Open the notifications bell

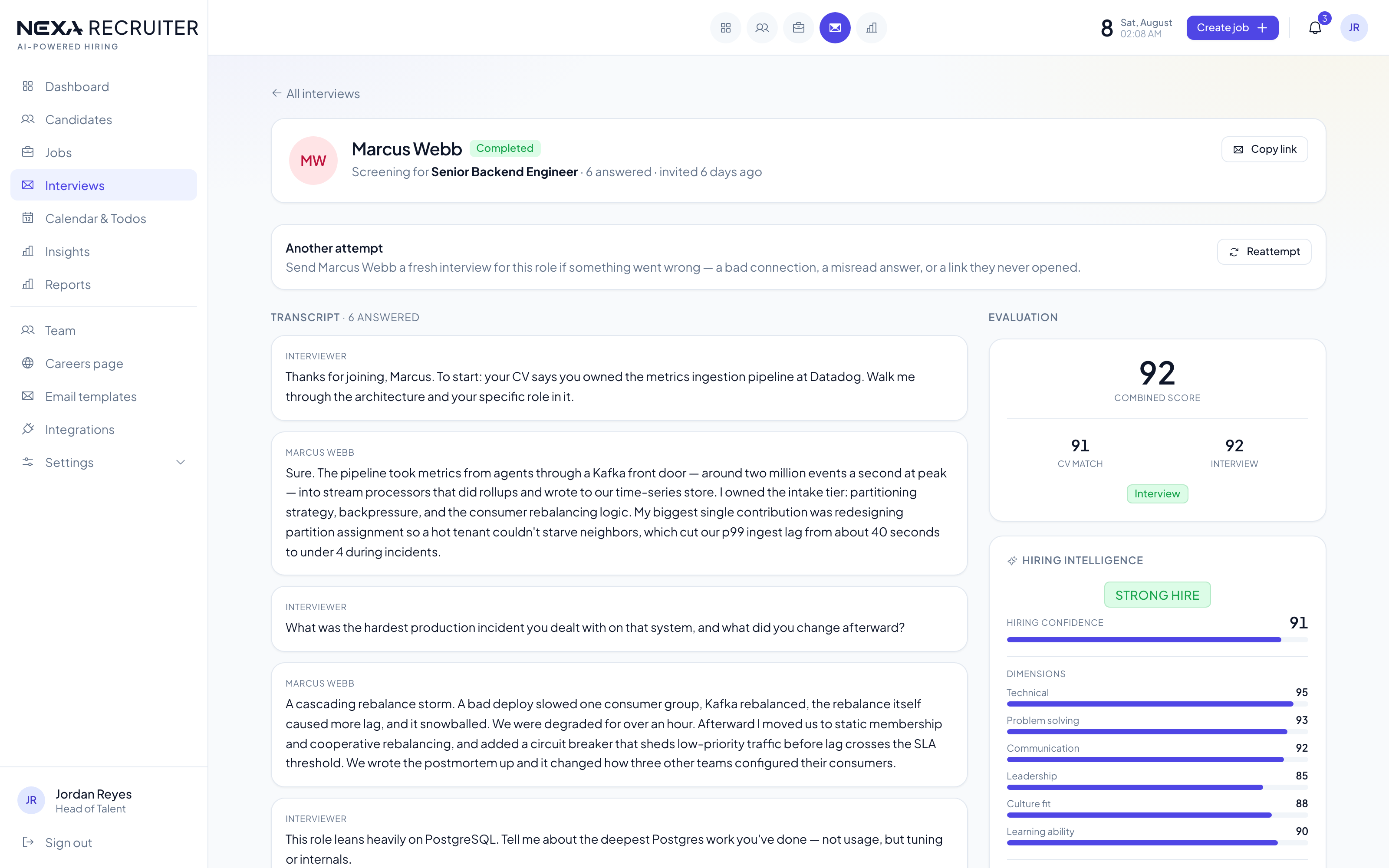click(x=1315, y=27)
